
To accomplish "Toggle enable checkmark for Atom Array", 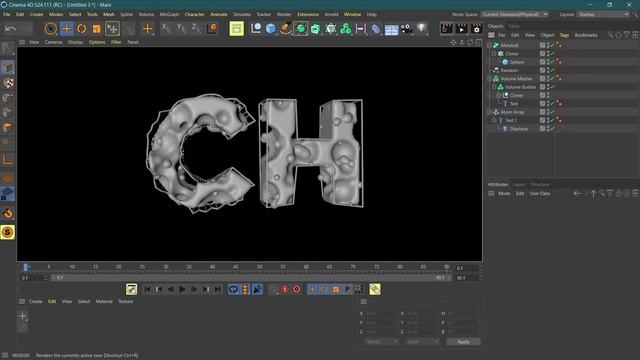I will [552, 112].
